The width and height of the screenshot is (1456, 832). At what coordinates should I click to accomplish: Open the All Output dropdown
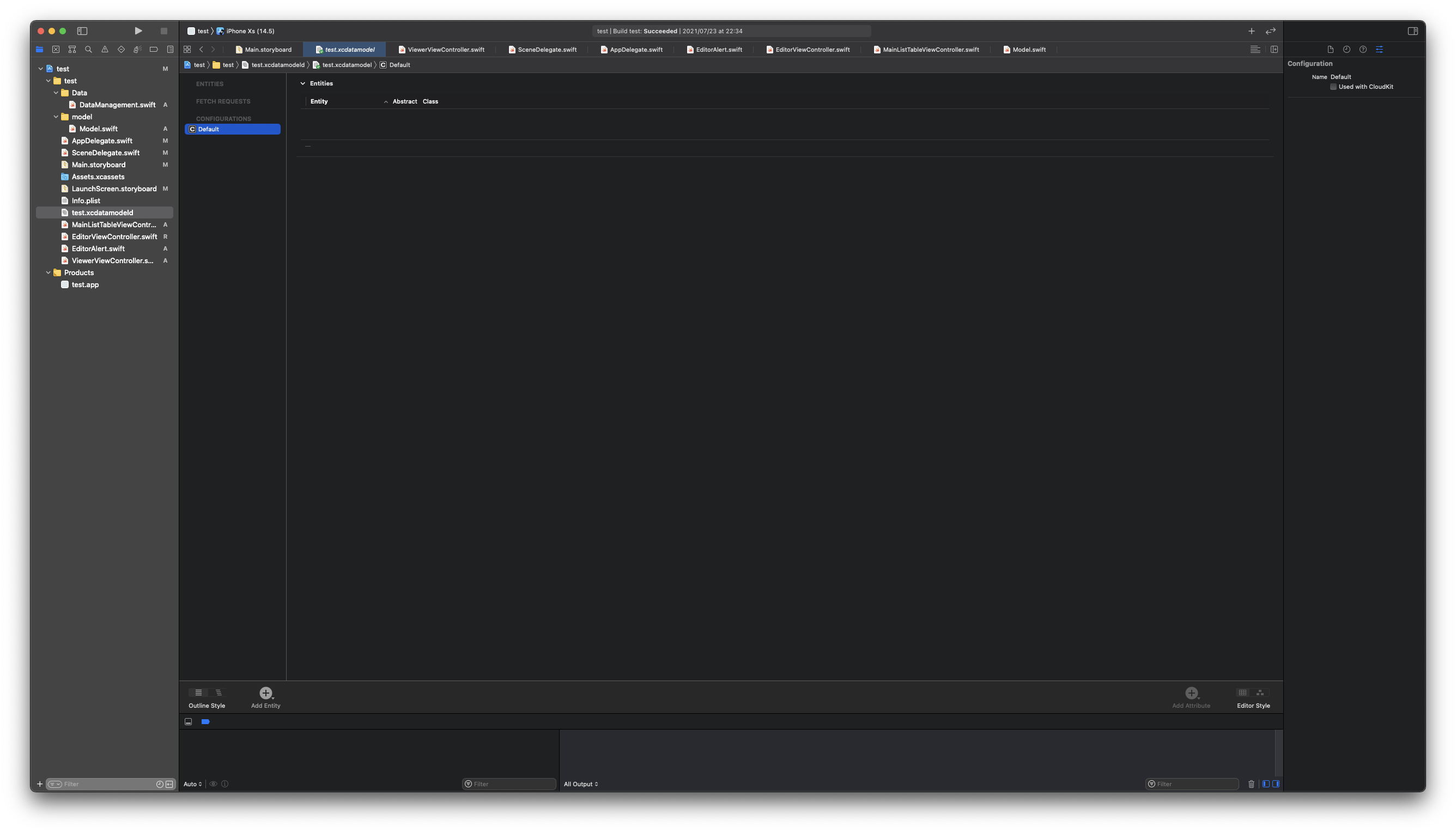pos(580,784)
